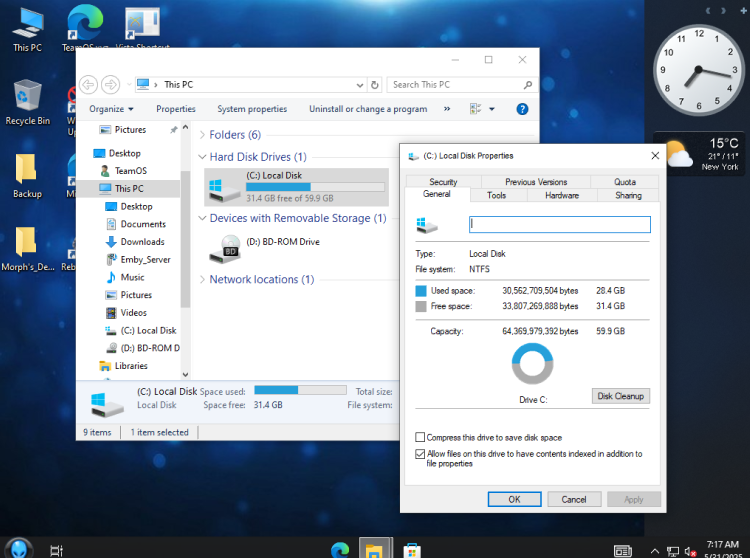The height and width of the screenshot is (558, 750).
Task: Click the Drive C usage donut chart
Action: pyautogui.click(x=532, y=364)
